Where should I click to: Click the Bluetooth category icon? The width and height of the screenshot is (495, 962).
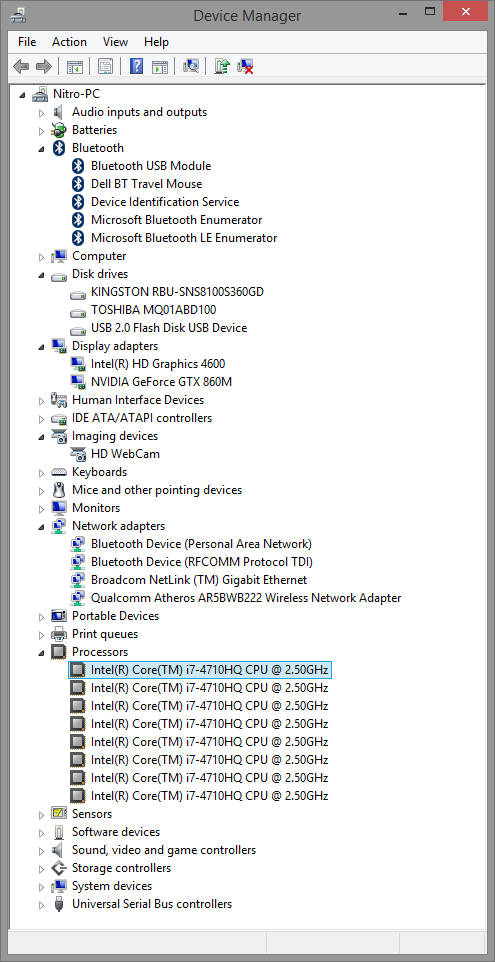coord(59,148)
